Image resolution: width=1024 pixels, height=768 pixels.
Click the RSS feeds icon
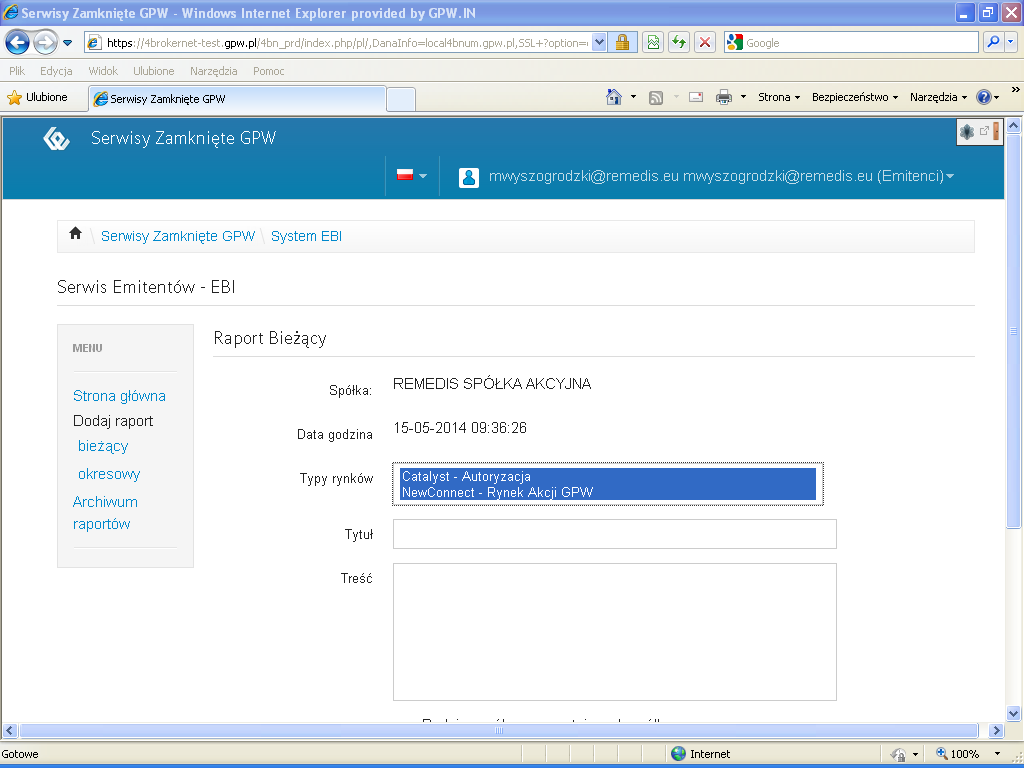click(x=656, y=97)
